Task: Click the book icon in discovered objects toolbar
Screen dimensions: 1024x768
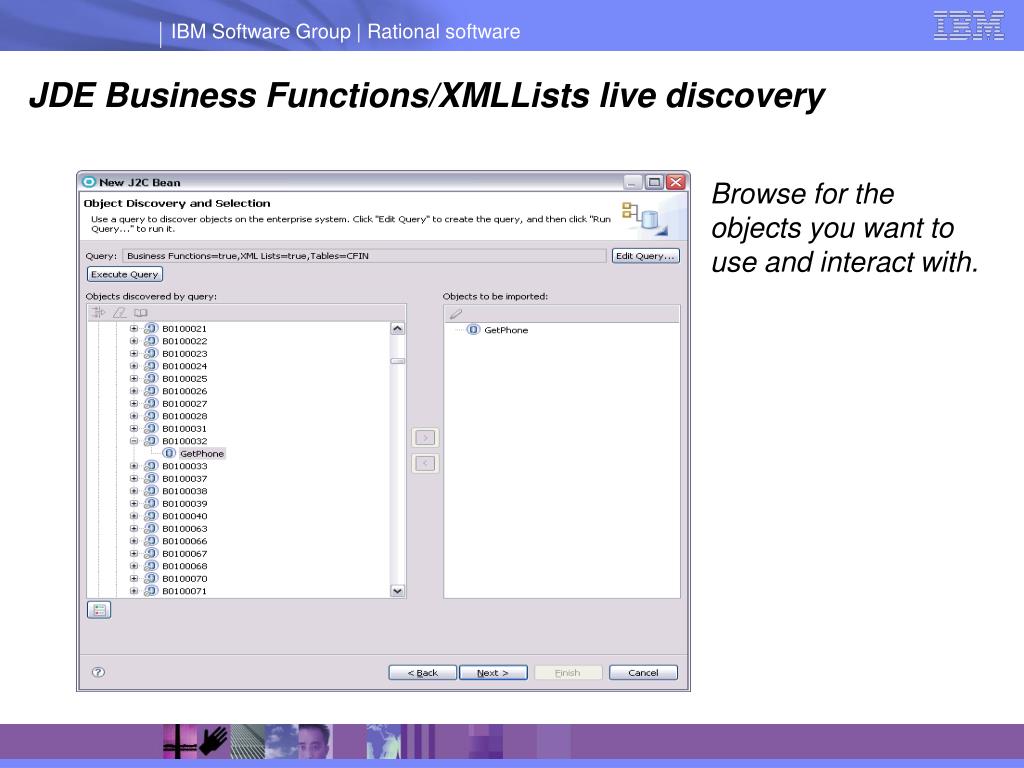Action: coord(141,312)
